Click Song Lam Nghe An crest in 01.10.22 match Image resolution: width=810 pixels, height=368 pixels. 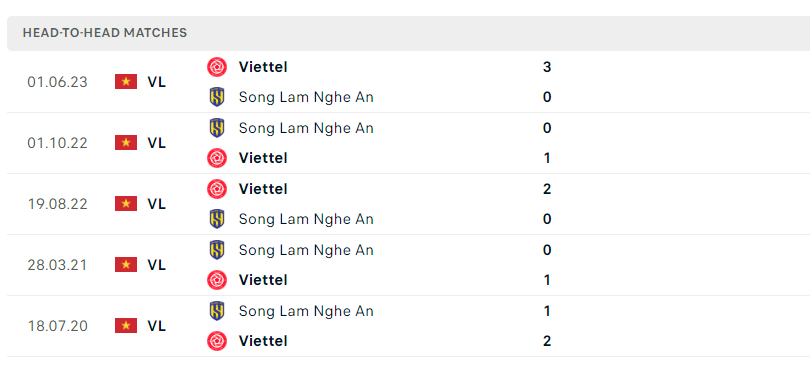(x=217, y=128)
